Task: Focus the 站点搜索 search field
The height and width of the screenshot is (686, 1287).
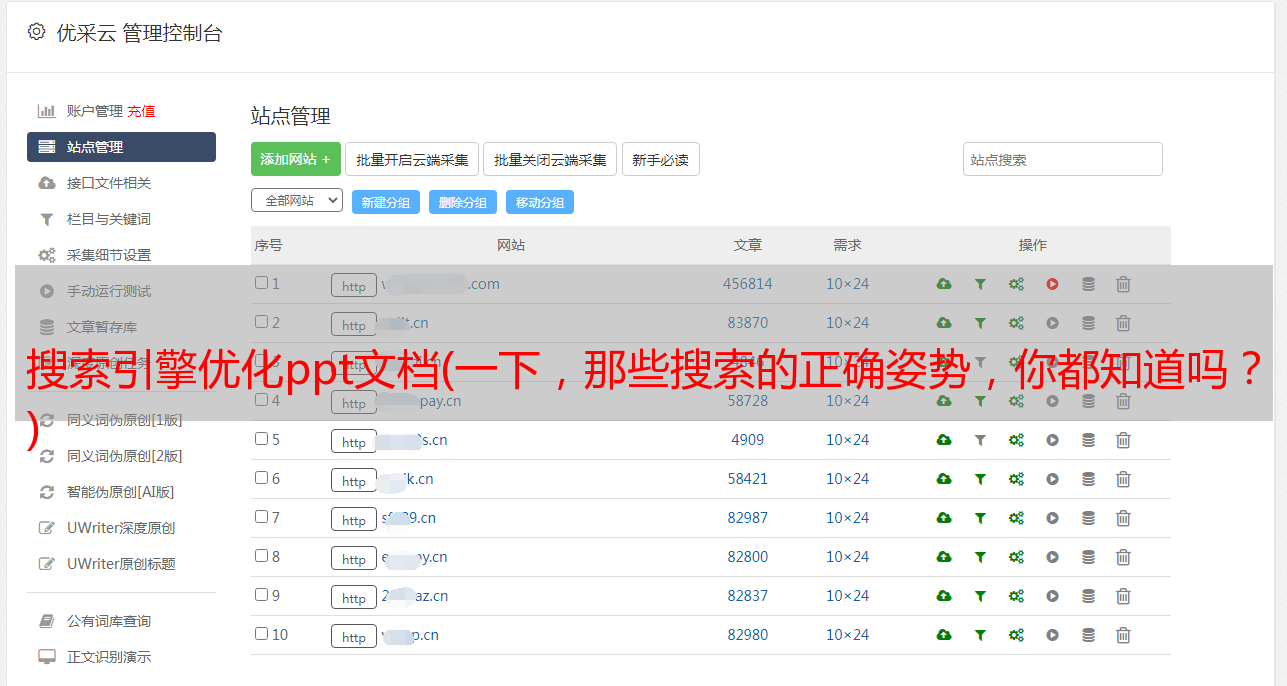Action: [x=1063, y=159]
